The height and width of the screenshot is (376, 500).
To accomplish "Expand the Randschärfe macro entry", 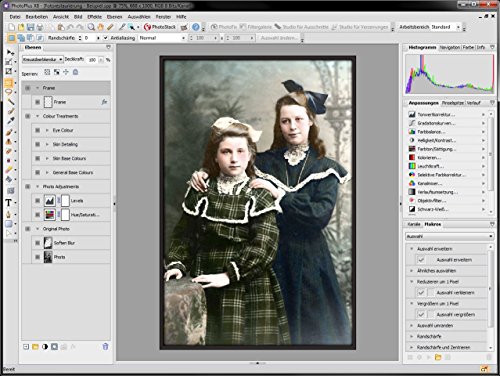I will pyautogui.click(x=412, y=337).
